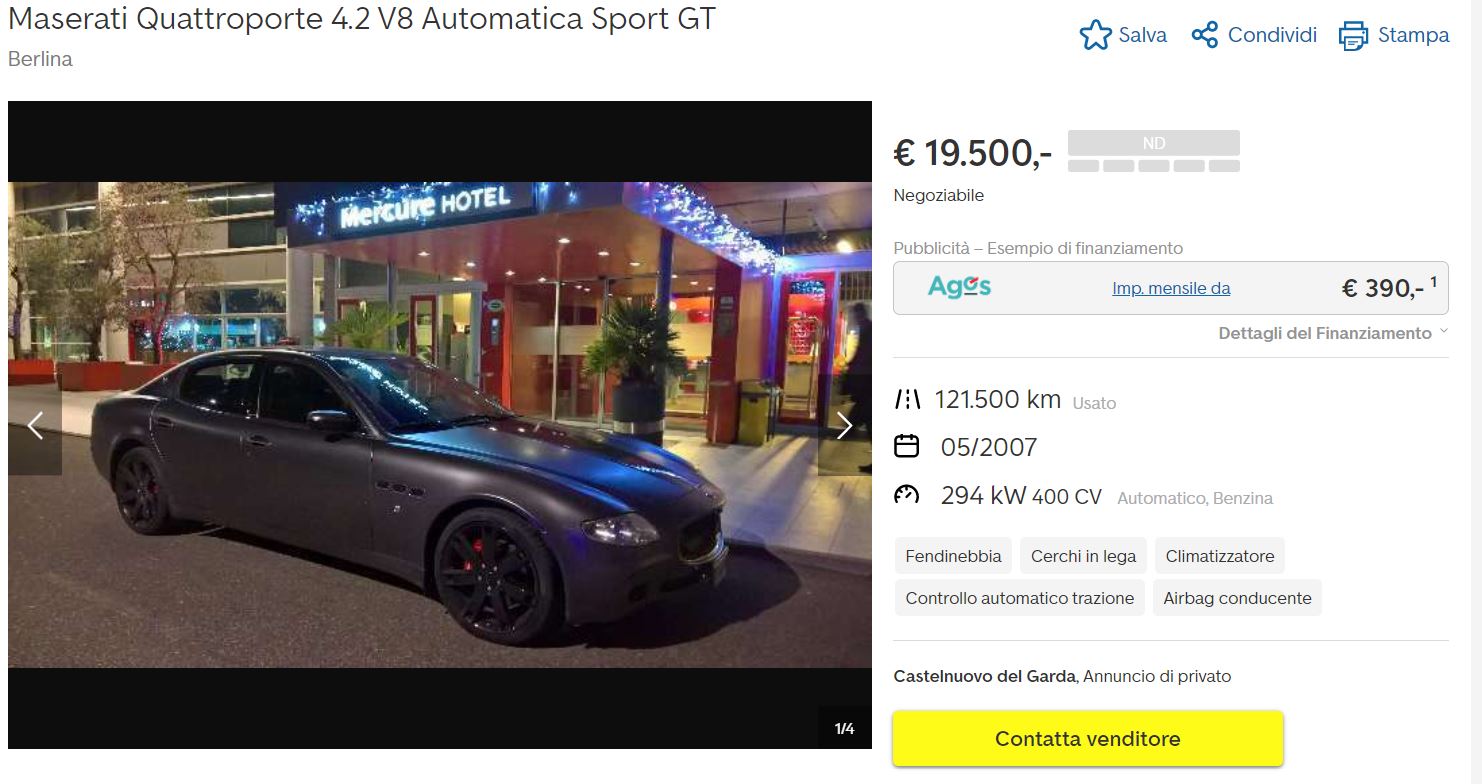Show previous photo with left arrow
The image size is (1482, 784).
tap(35, 426)
